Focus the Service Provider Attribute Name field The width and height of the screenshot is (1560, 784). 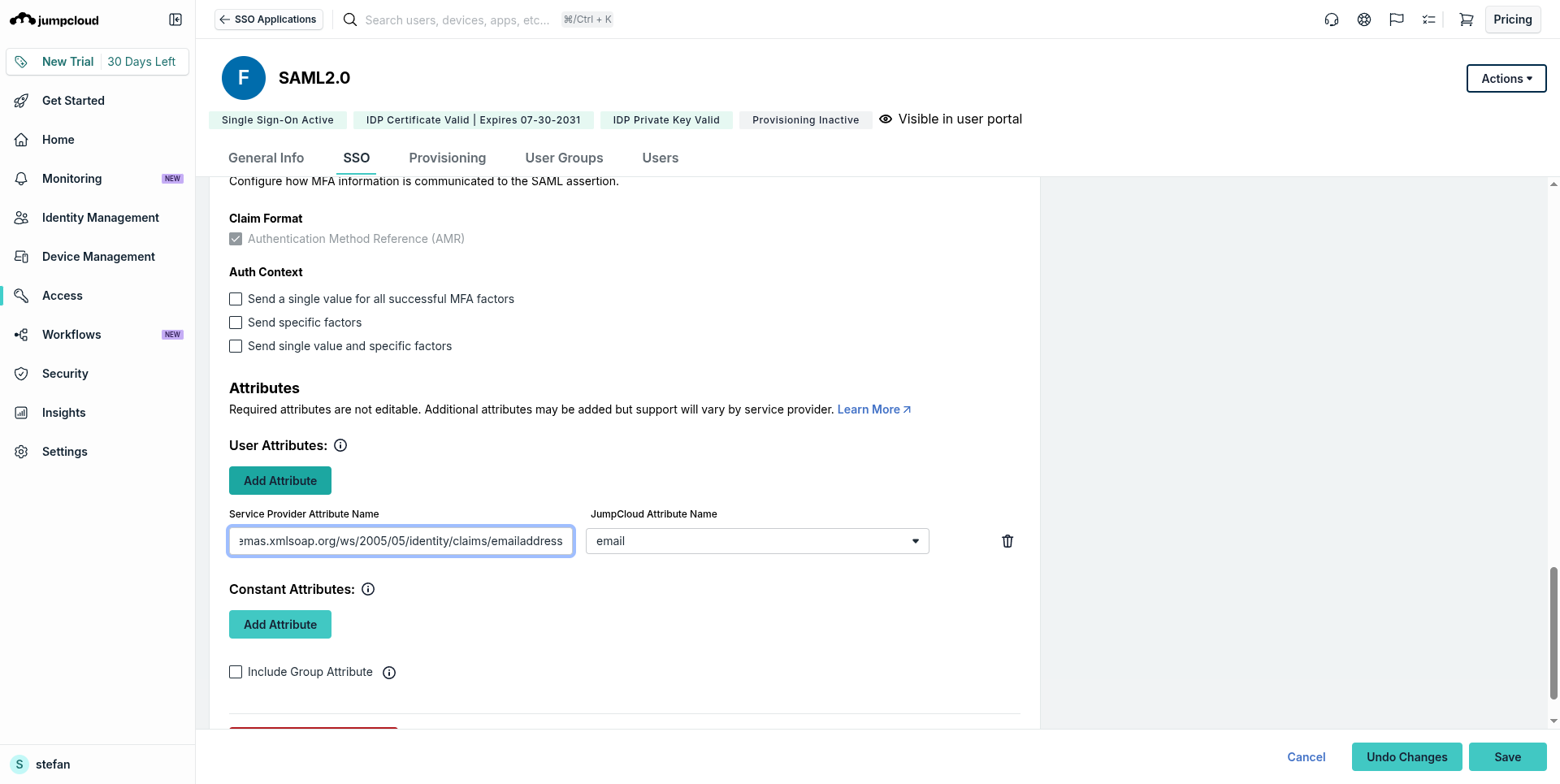pyautogui.click(x=401, y=541)
